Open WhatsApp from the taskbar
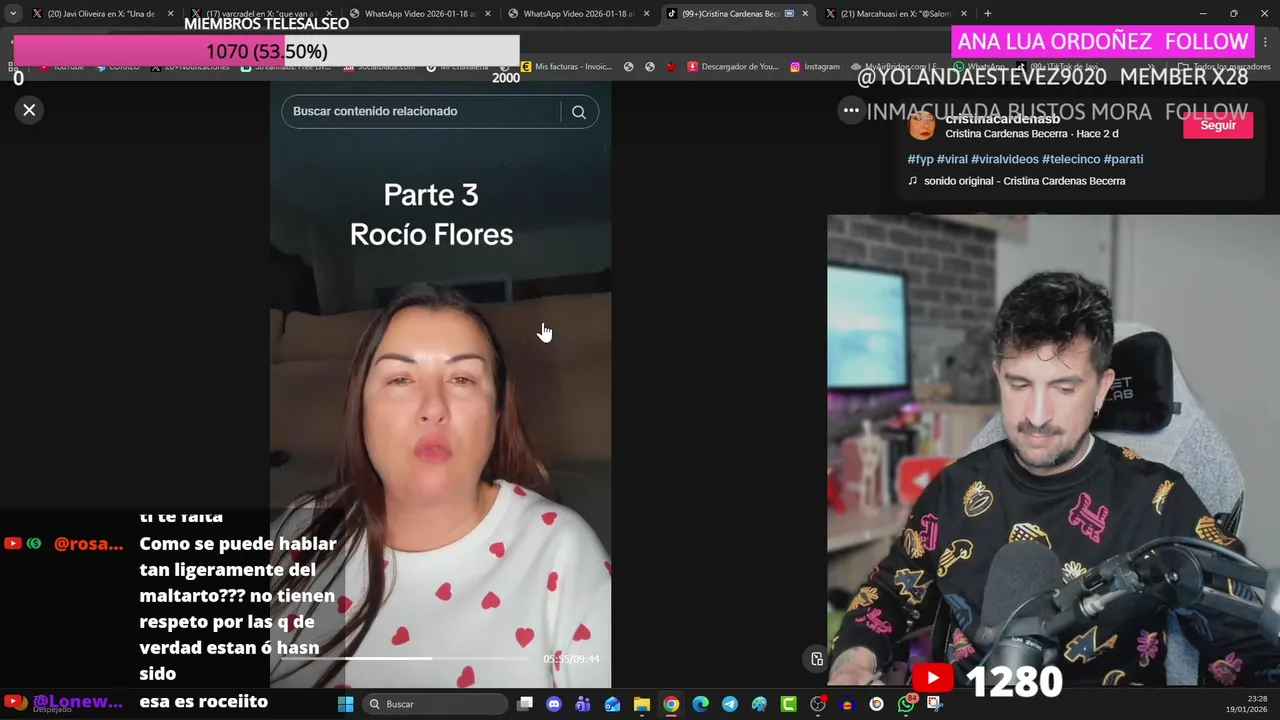 click(x=907, y=704)
